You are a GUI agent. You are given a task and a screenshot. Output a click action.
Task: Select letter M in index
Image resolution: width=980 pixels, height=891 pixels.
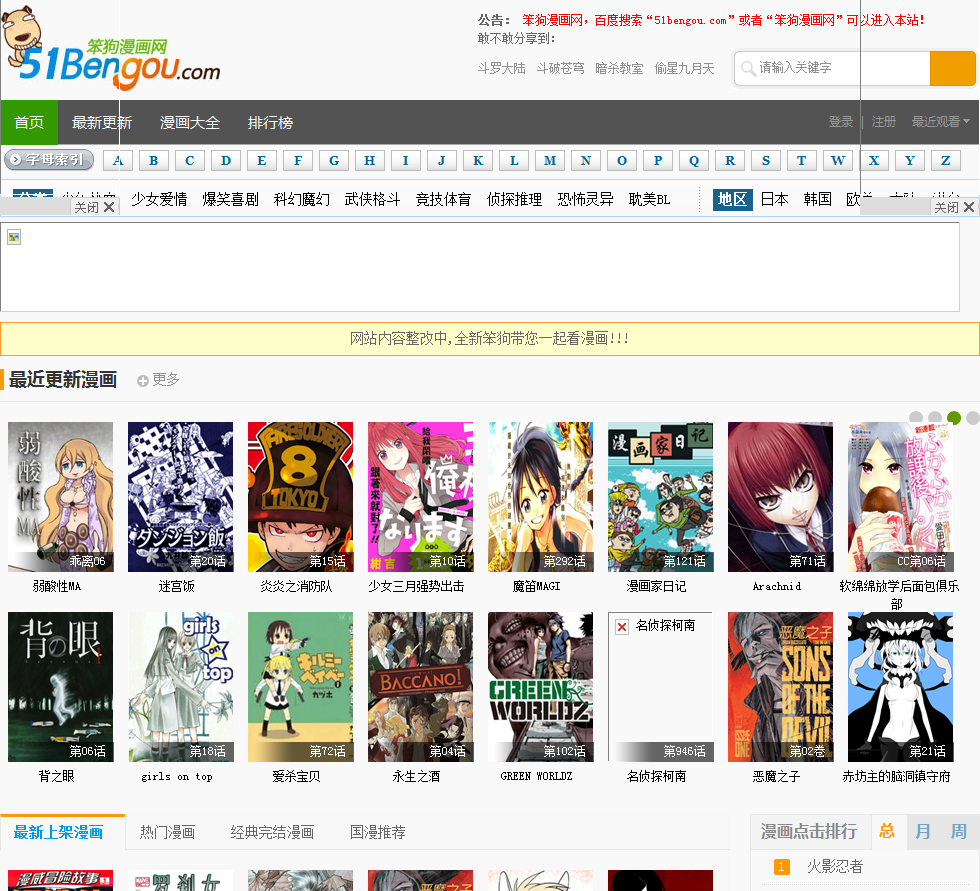[x=550, y=161]
